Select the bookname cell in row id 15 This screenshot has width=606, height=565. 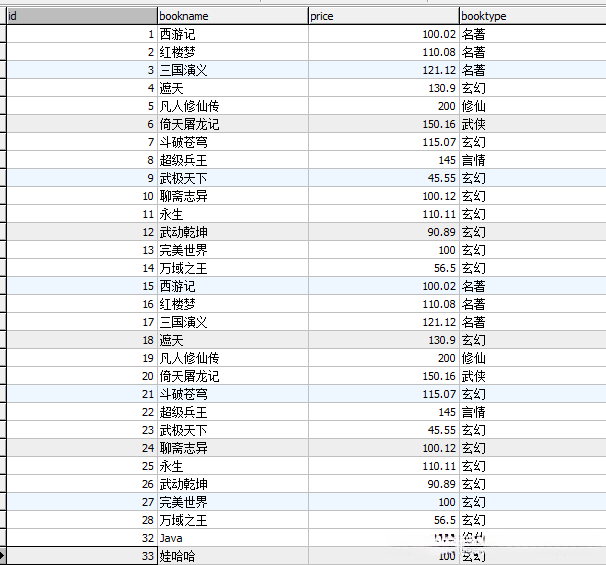233,286
